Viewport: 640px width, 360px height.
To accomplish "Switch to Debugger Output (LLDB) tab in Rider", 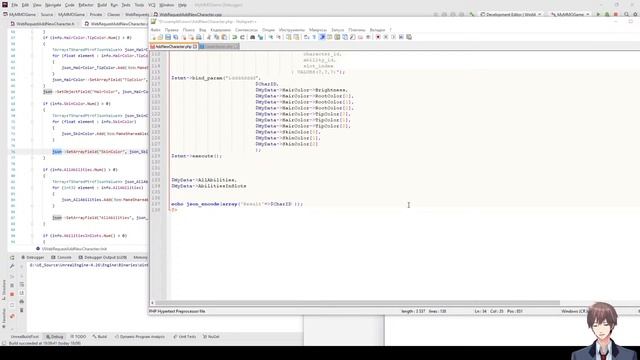I will (102, 258).
